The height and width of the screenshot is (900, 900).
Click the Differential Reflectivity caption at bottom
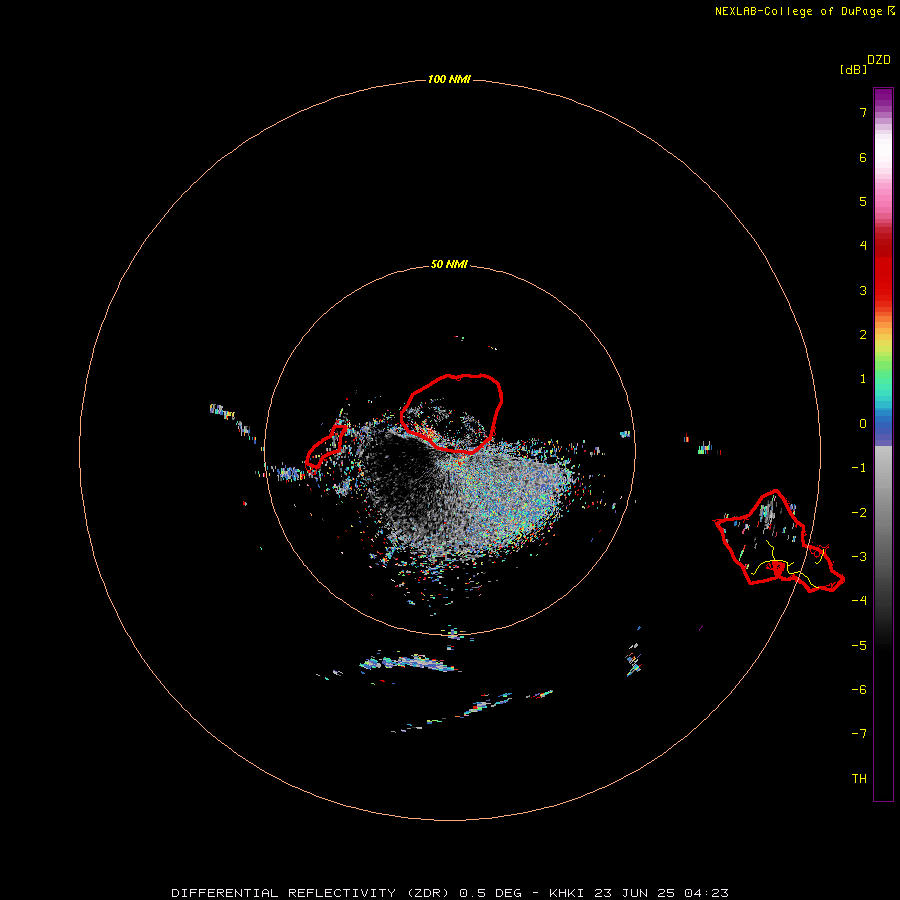pos(450,893)
